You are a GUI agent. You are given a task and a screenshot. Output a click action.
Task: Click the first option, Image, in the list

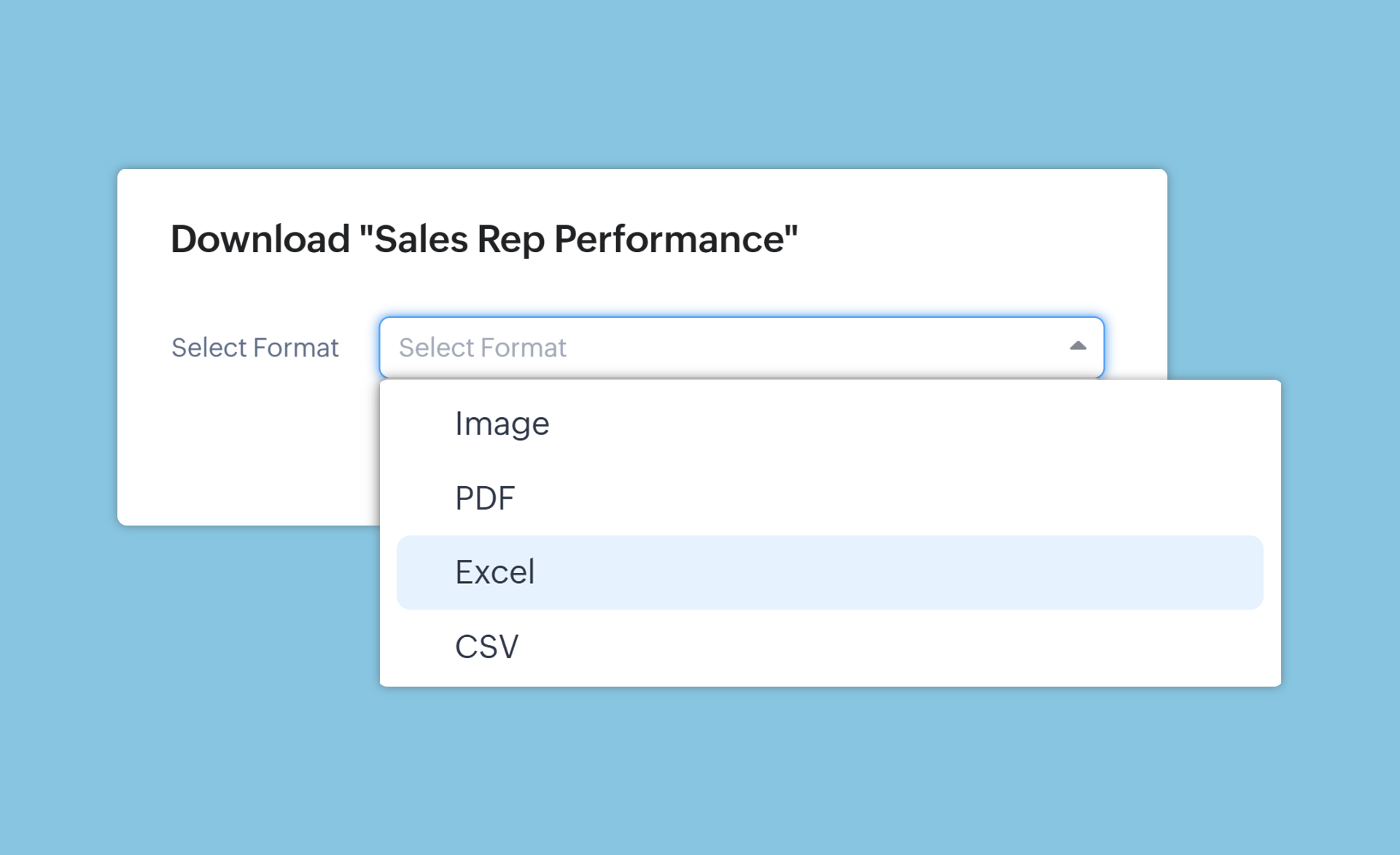pos(502,424)
